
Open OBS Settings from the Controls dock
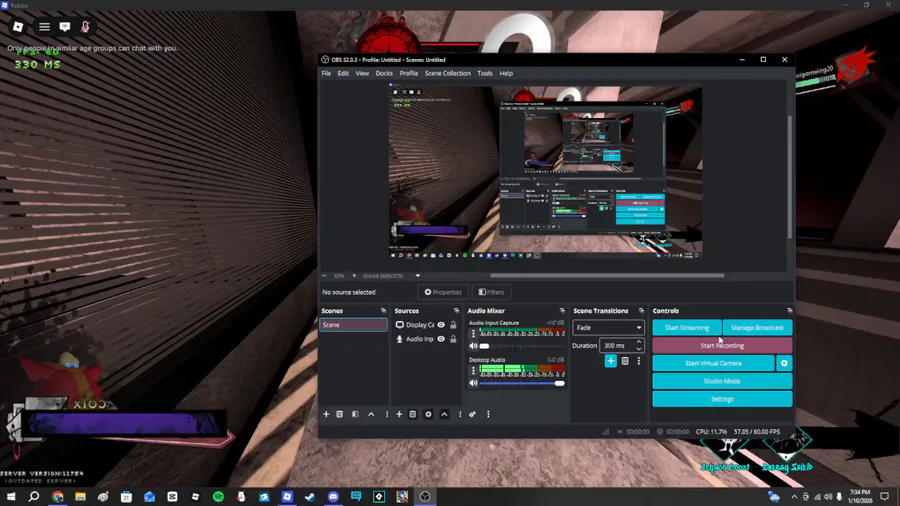tap(722, 399)
